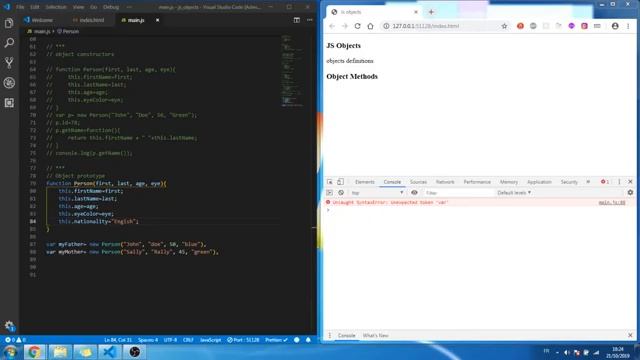Click the notifications bell in status bar
This screenshot has height=360, width=640.
308,340
